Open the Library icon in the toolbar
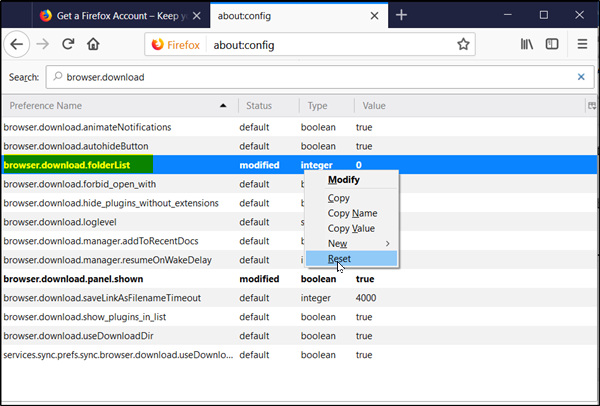This screenshot has height=406, width=600. (526, 45)
